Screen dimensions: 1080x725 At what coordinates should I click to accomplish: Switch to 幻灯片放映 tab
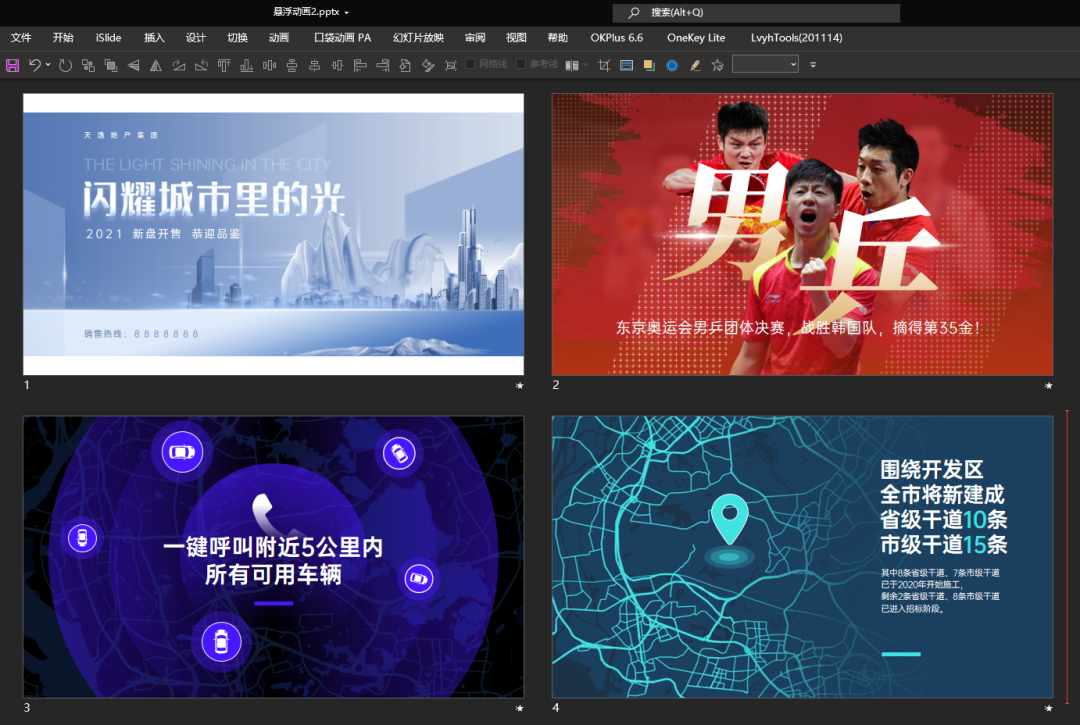point(418,38)
